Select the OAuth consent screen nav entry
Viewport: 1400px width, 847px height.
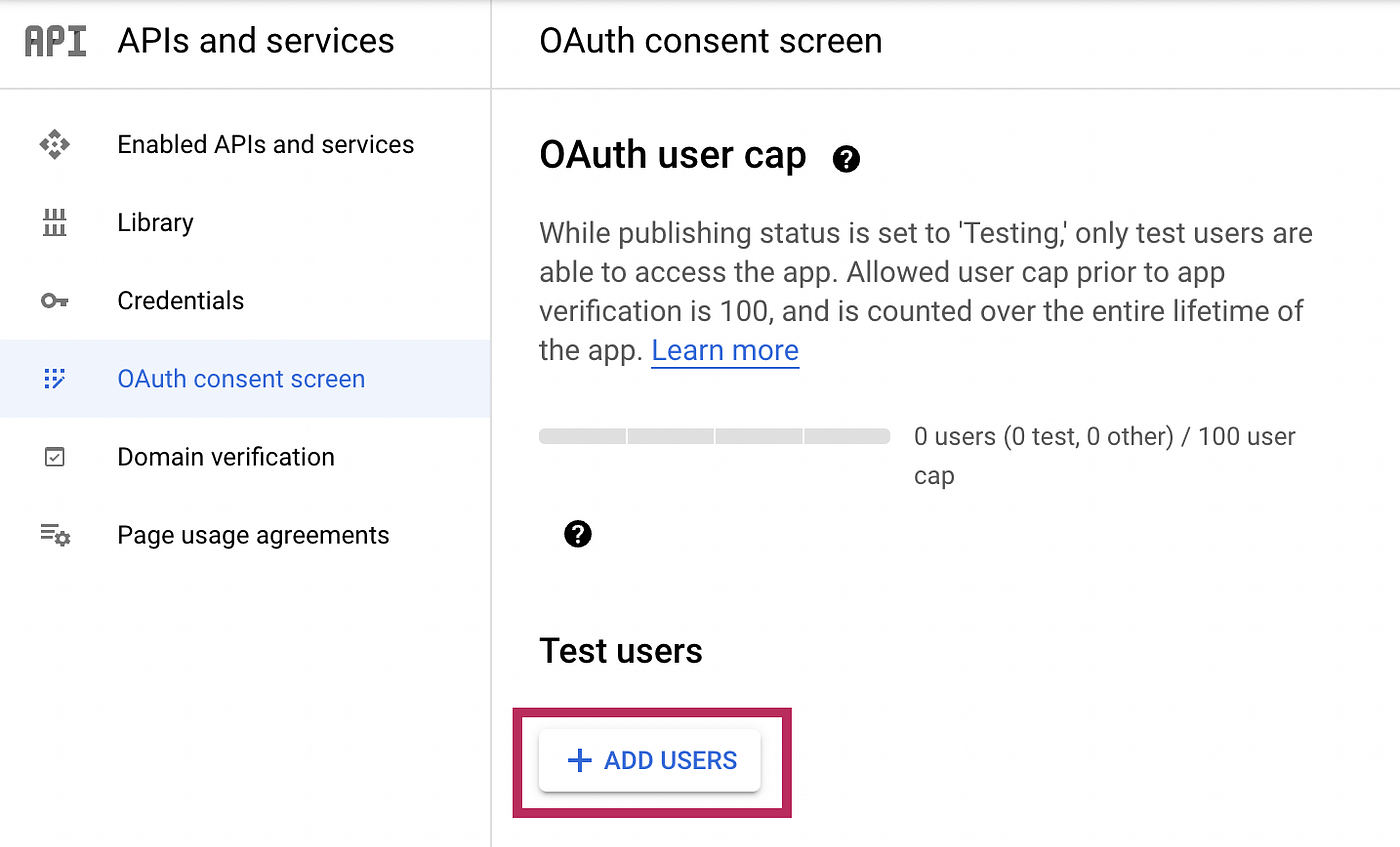(x=241, y=378)
